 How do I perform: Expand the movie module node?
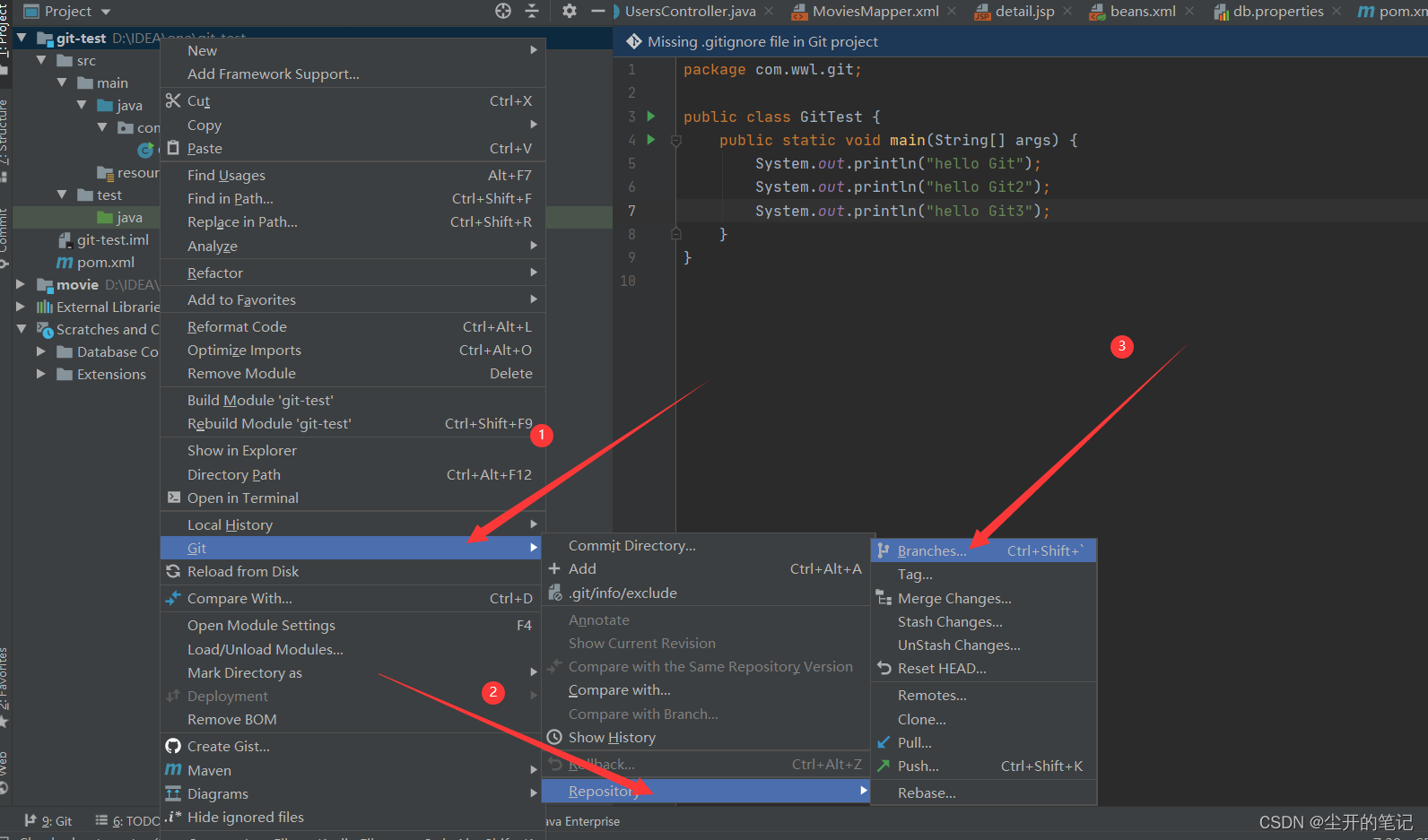(x=21, y=284)
